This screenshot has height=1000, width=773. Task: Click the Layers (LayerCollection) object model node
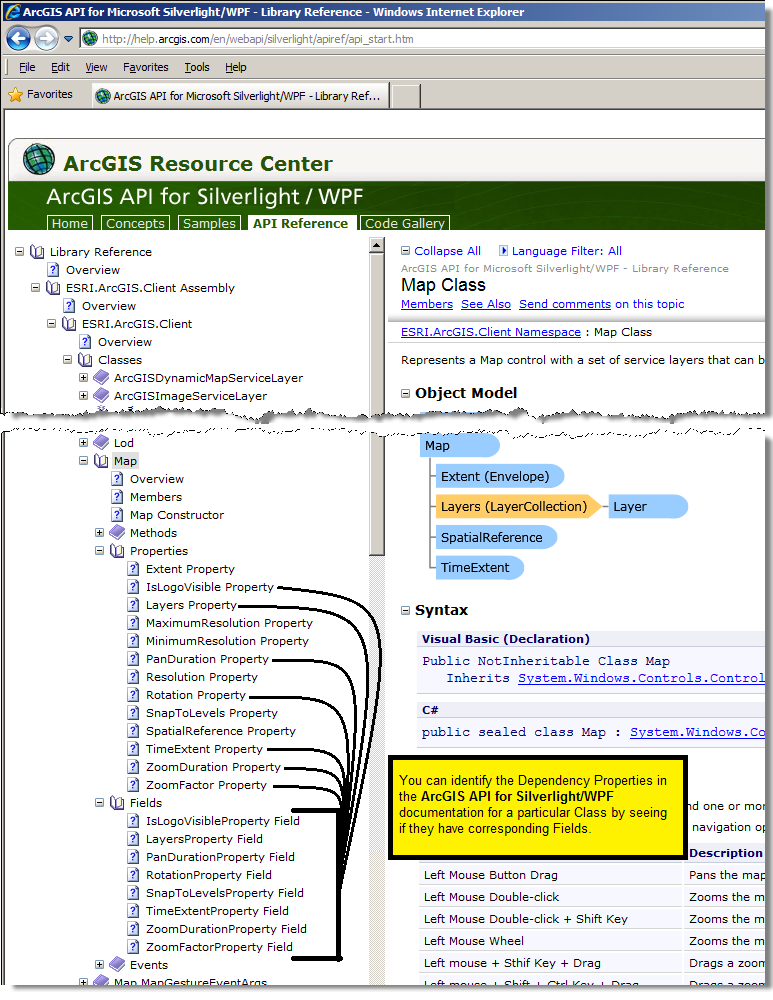[517, 506]
